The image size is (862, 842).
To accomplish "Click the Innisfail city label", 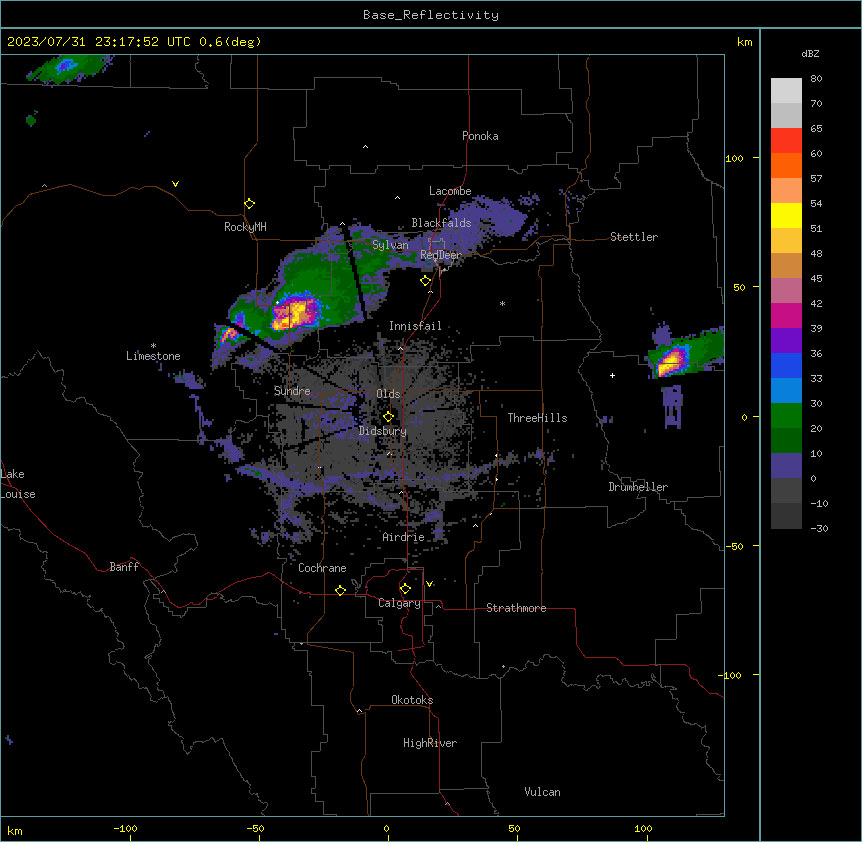I will pos(415,326).
